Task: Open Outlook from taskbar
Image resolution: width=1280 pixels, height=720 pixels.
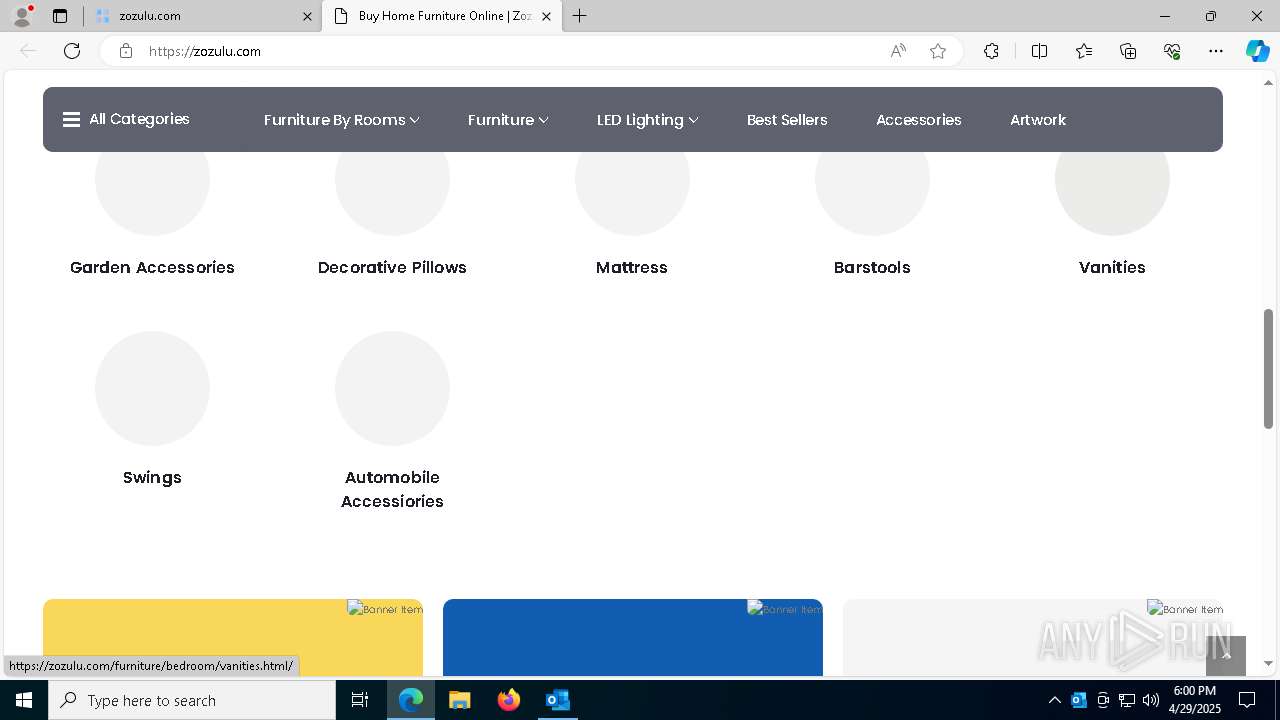Action: tap(558, 700)
